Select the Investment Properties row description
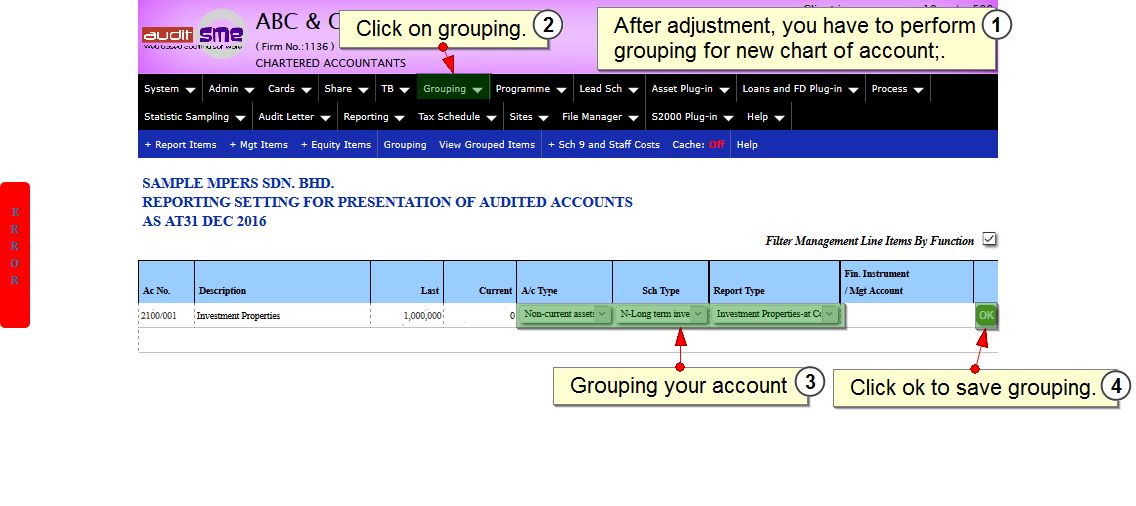The image size is (1136, 506). pyautogui.click(x=238, y=316)
